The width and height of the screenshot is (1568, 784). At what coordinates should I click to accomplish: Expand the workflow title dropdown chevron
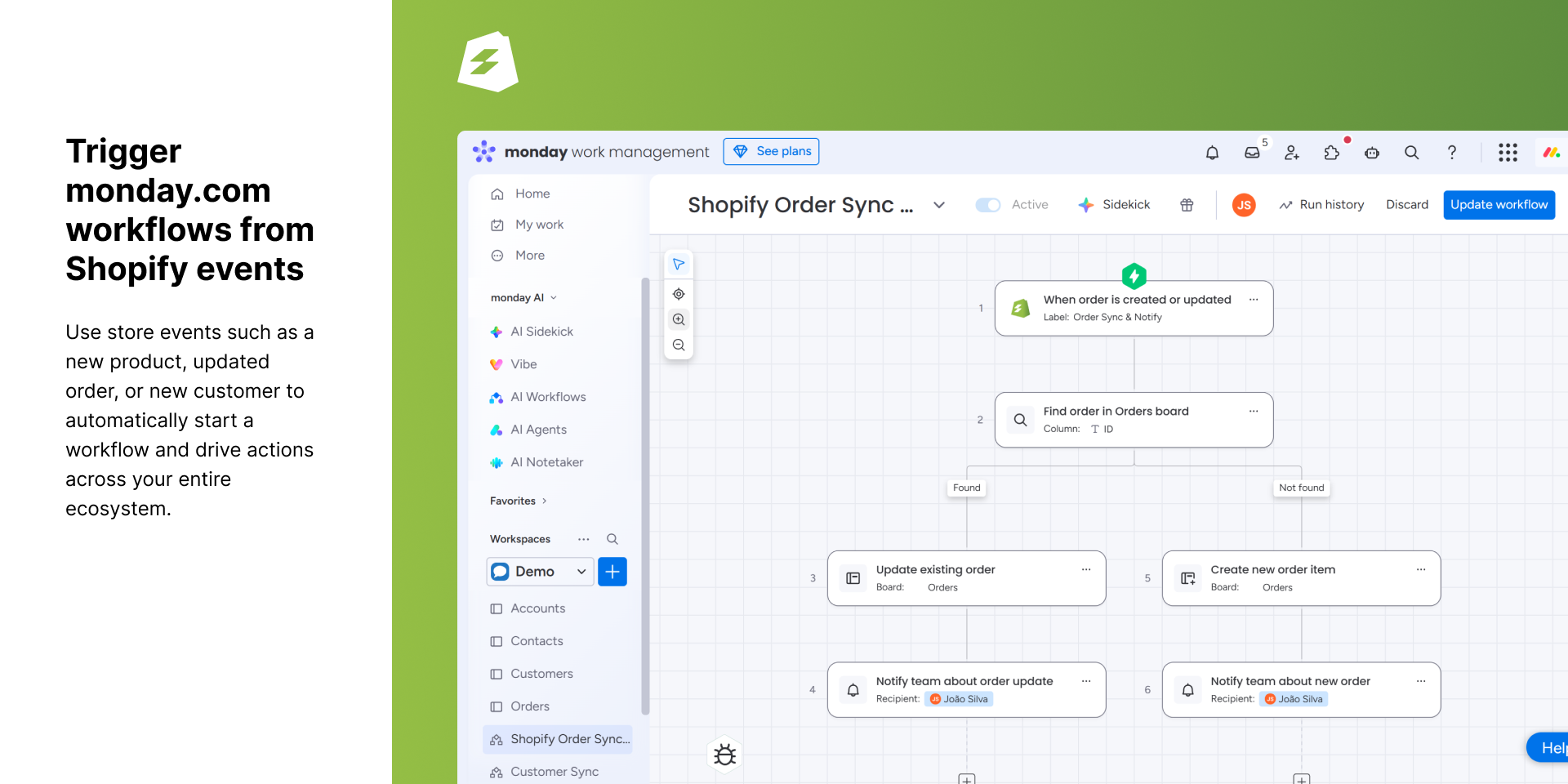[939, 205]
